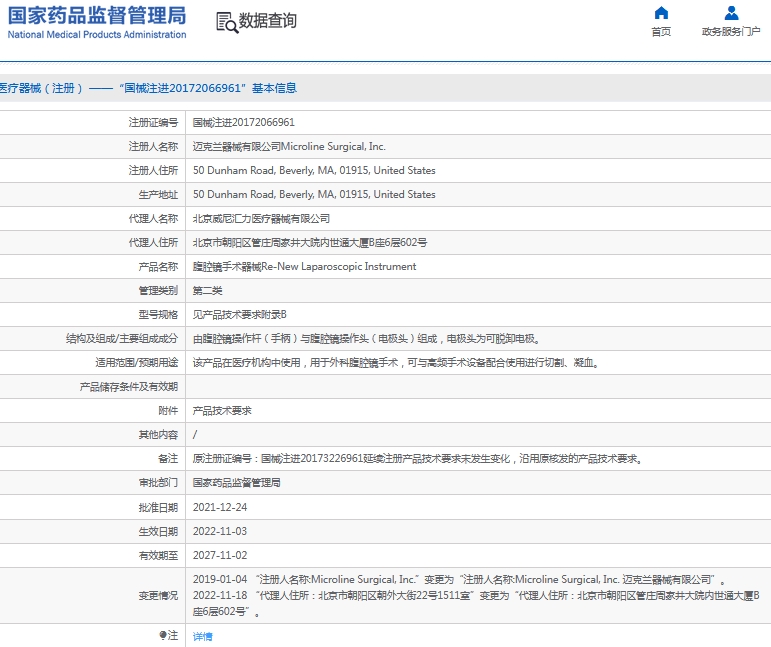Click the Microline Surgical registrant name value

pyautogui.click(x=288, y=146)
